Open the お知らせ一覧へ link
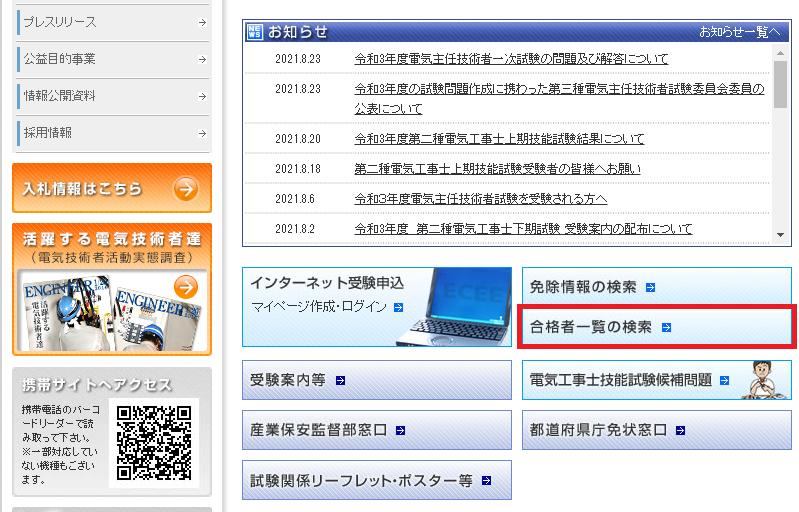The image size is (799, 512). pos(739,32)
